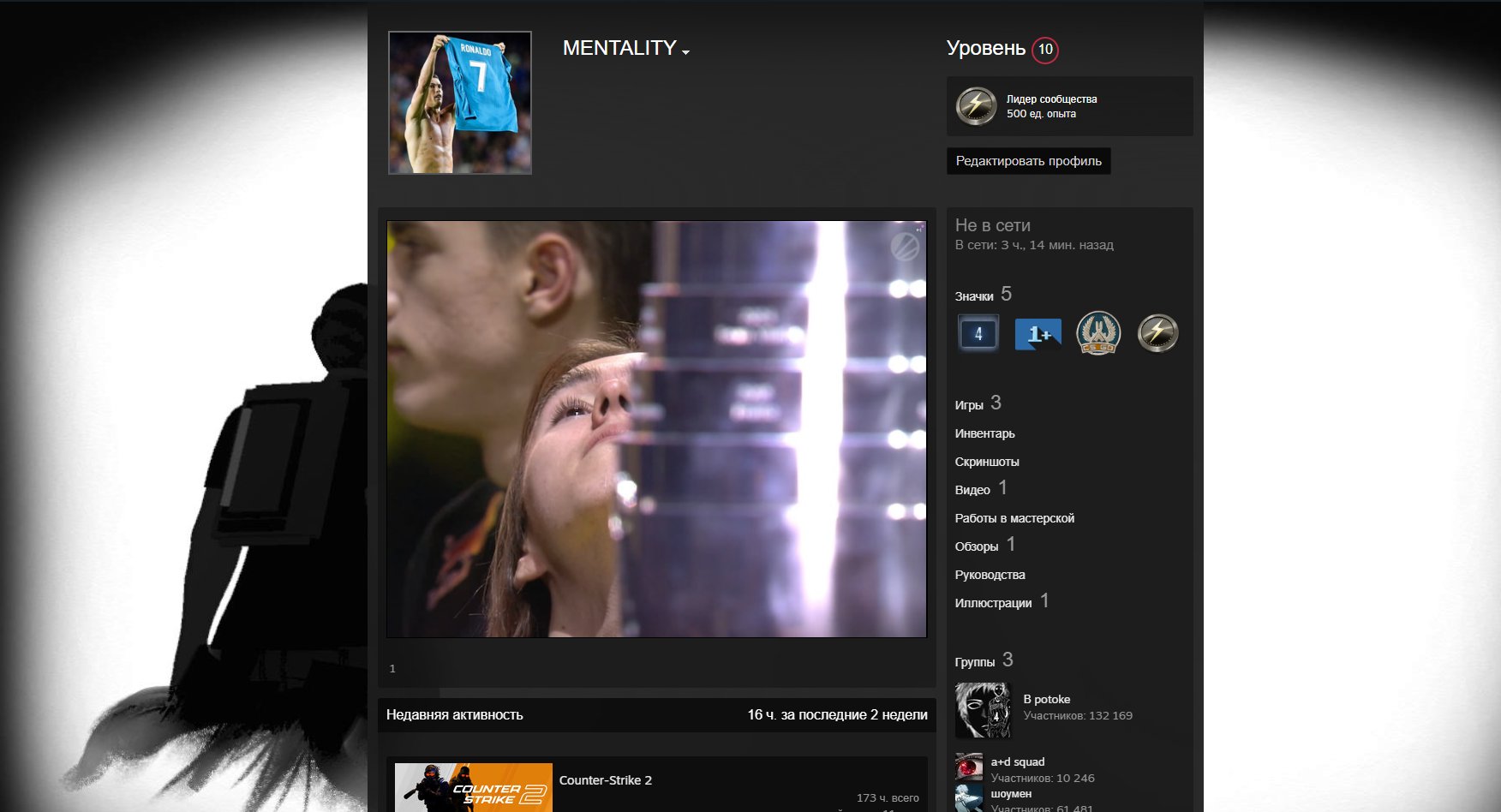Click the level 10 circle badge
Viewport: 1501px width, 812px height.
(1045, 50)
